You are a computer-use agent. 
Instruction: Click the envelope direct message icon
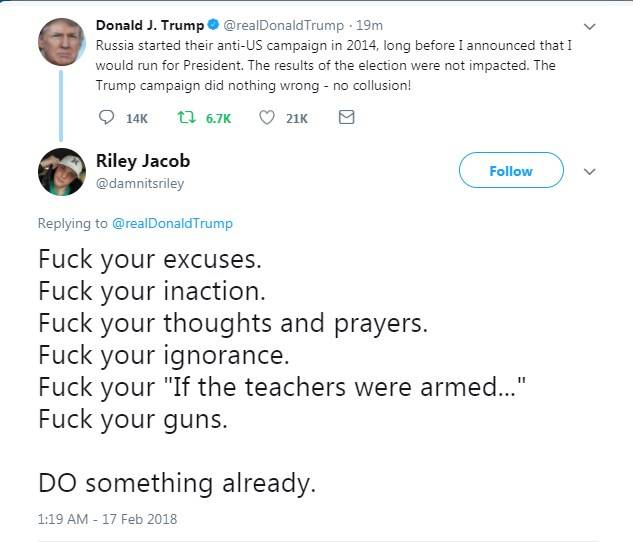click(346, 118)
